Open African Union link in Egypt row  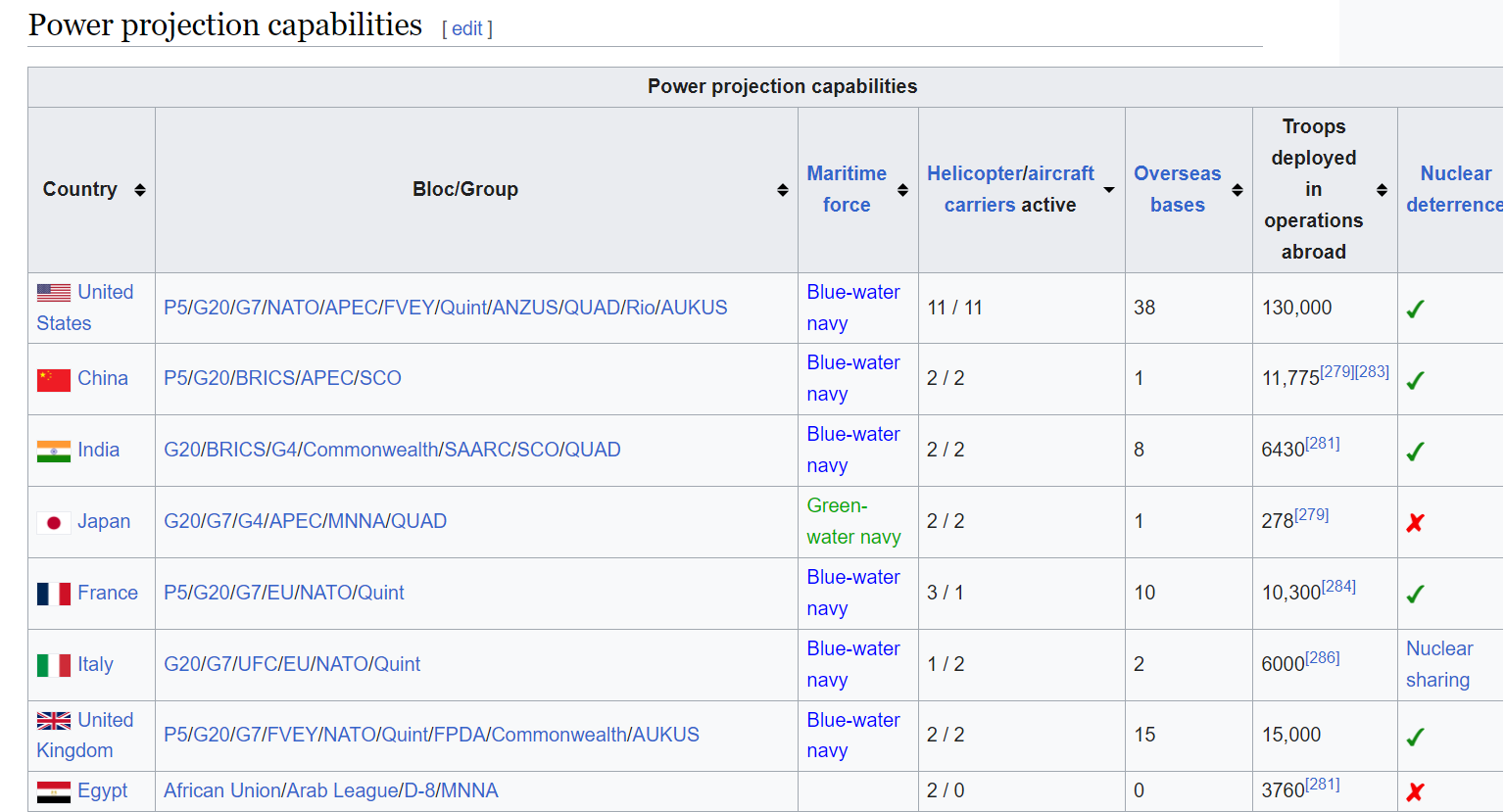pyautogui.click(x=222, y=790)
